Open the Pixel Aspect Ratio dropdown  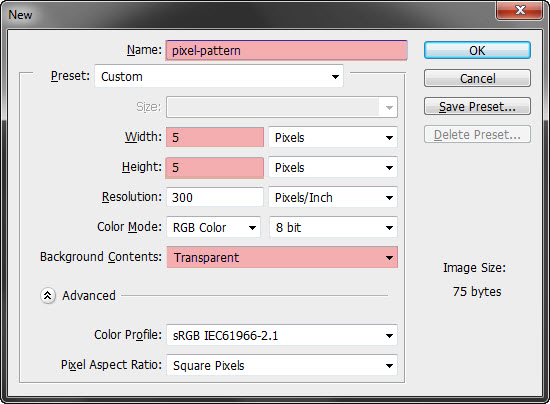pyautogui.click(x=282, y=365)
